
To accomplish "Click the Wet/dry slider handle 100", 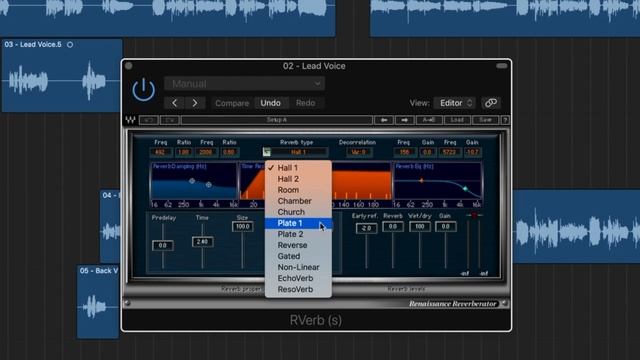I will point(420,227).
